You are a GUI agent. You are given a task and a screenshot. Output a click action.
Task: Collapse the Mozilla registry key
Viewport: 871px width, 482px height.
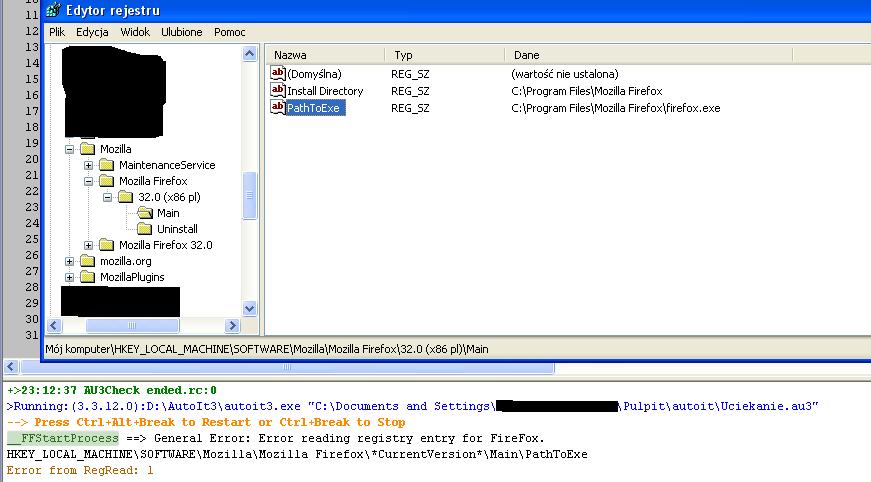click(69, 149)
